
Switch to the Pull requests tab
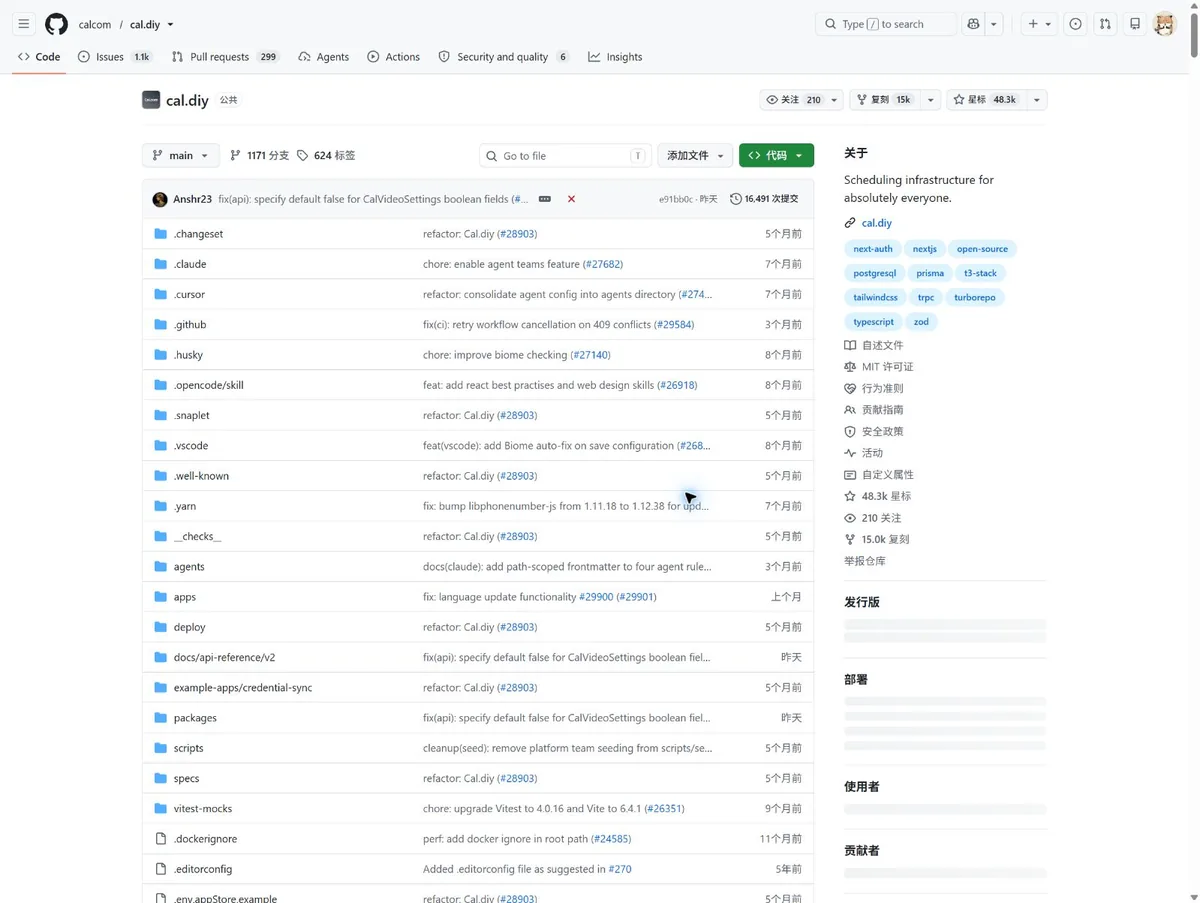click(x=225, y=57)
